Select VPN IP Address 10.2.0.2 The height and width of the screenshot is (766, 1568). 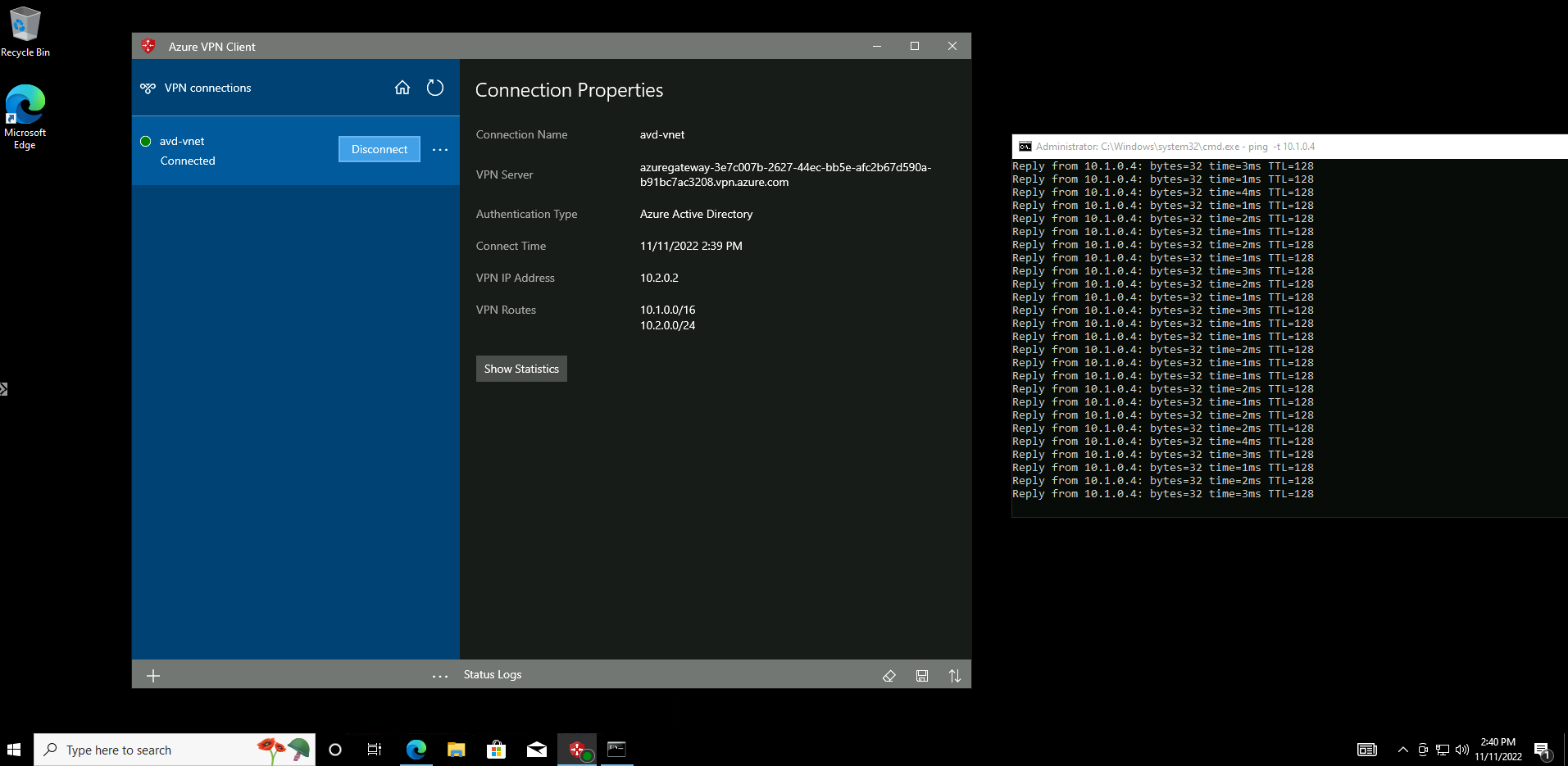click(x=659, y=278)
